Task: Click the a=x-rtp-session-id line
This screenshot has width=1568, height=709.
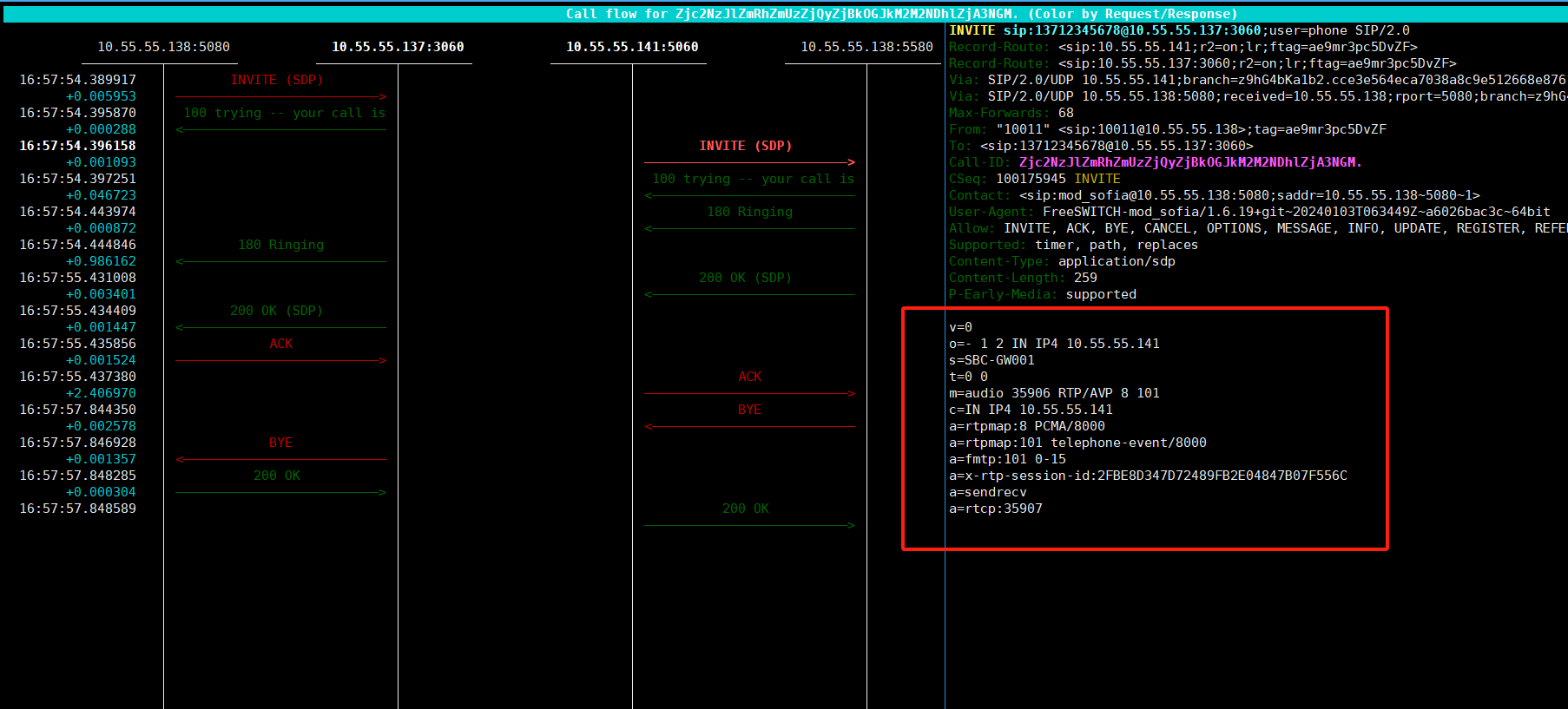Action: click(x=1148, y=476)
